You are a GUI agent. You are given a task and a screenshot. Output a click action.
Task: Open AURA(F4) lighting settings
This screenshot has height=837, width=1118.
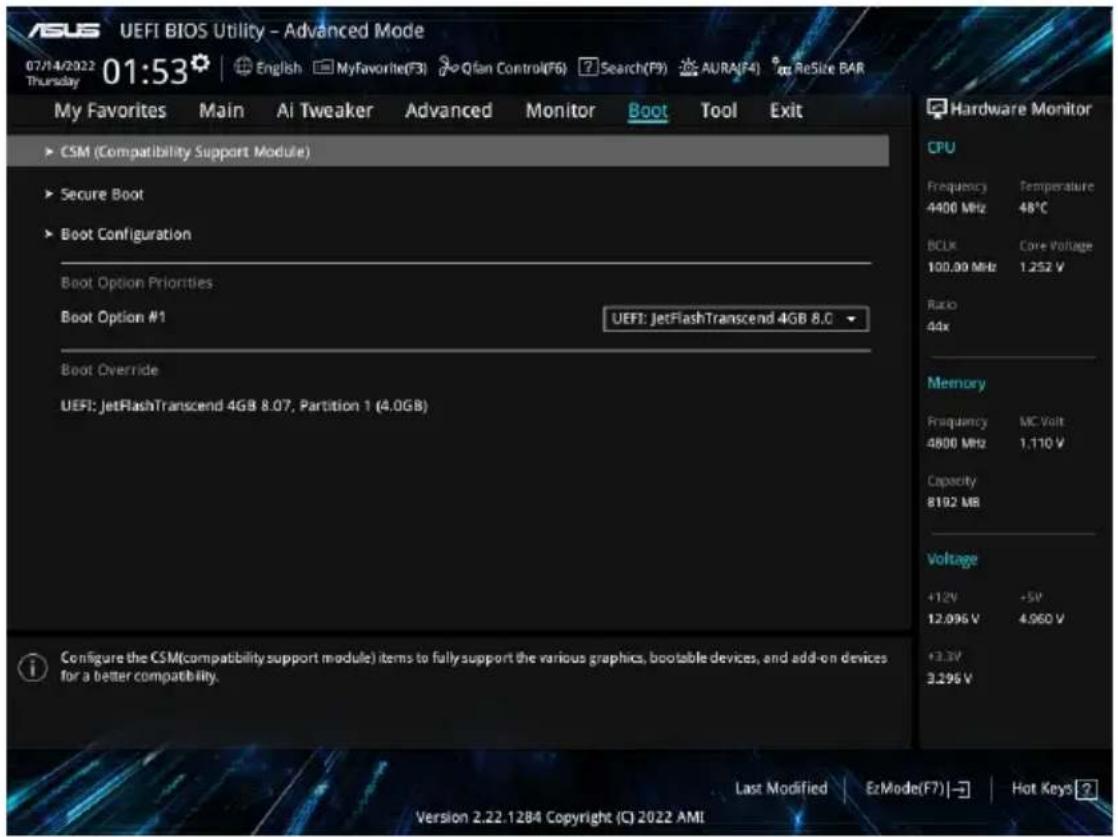tap(719, 68)
